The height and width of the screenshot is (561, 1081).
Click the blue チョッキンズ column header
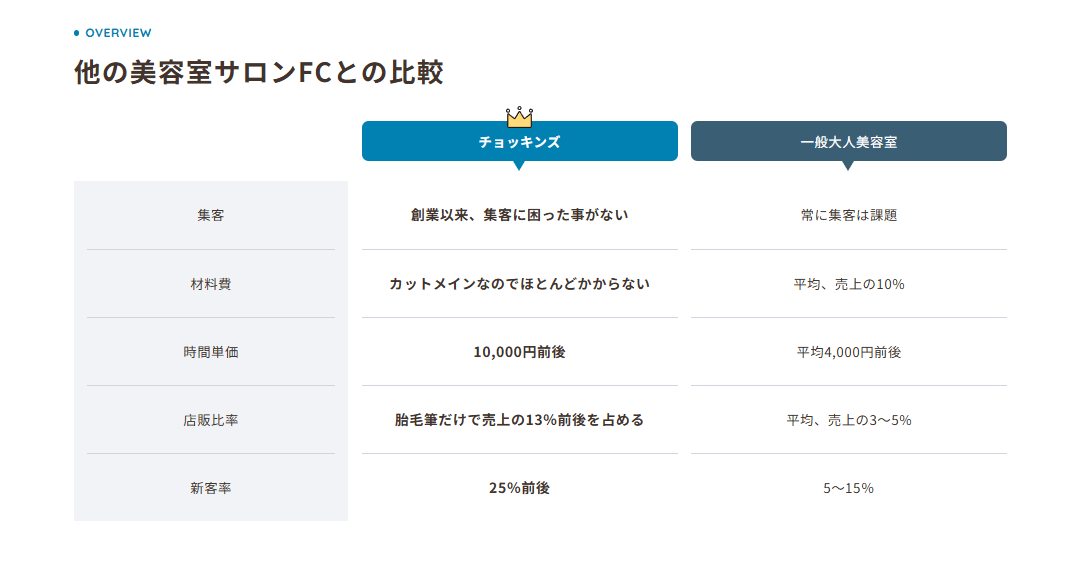pyautogui.click(x=519, y=141)
